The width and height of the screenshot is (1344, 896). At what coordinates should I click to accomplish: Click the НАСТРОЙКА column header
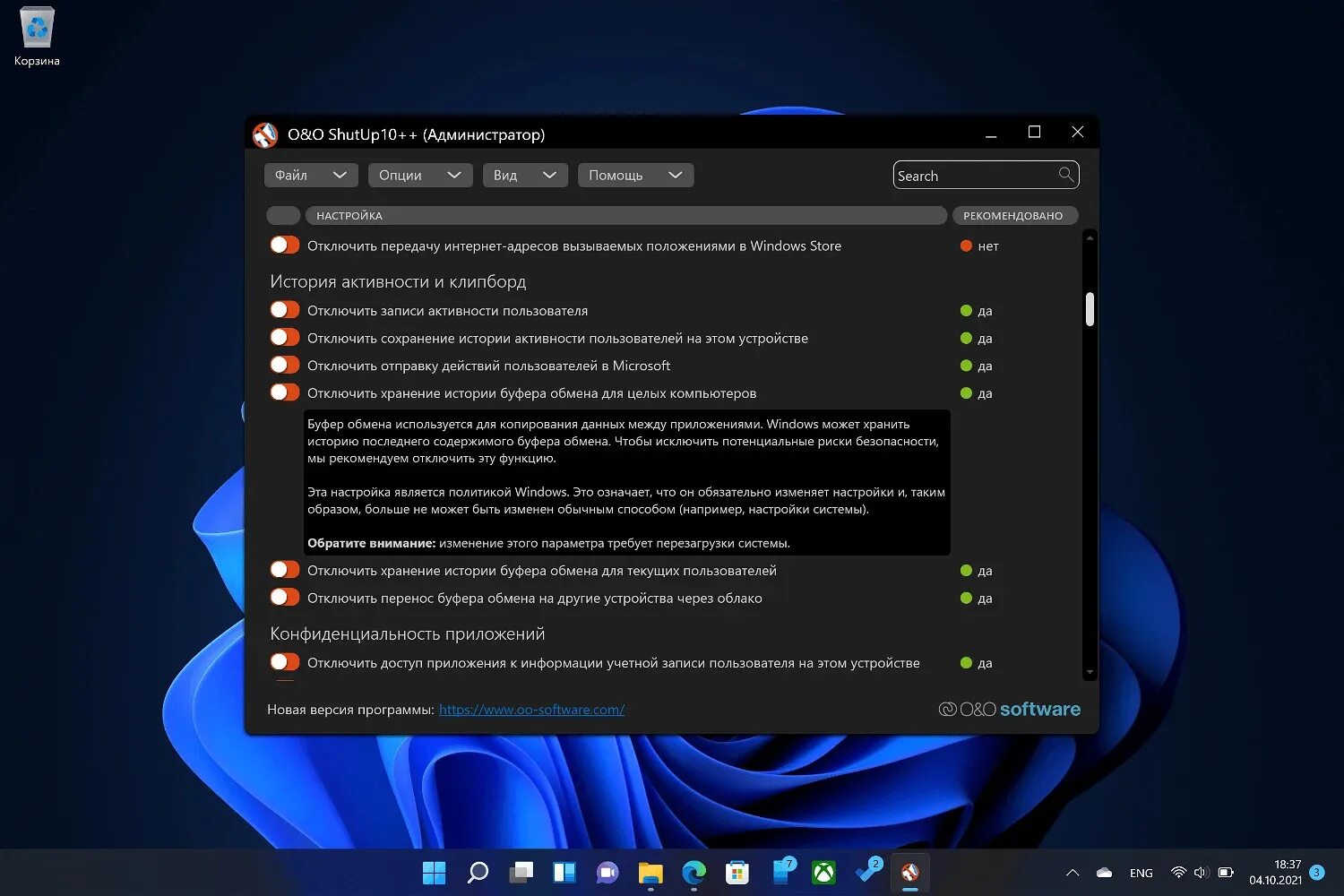pyautogui.click(x=626, y=216)
